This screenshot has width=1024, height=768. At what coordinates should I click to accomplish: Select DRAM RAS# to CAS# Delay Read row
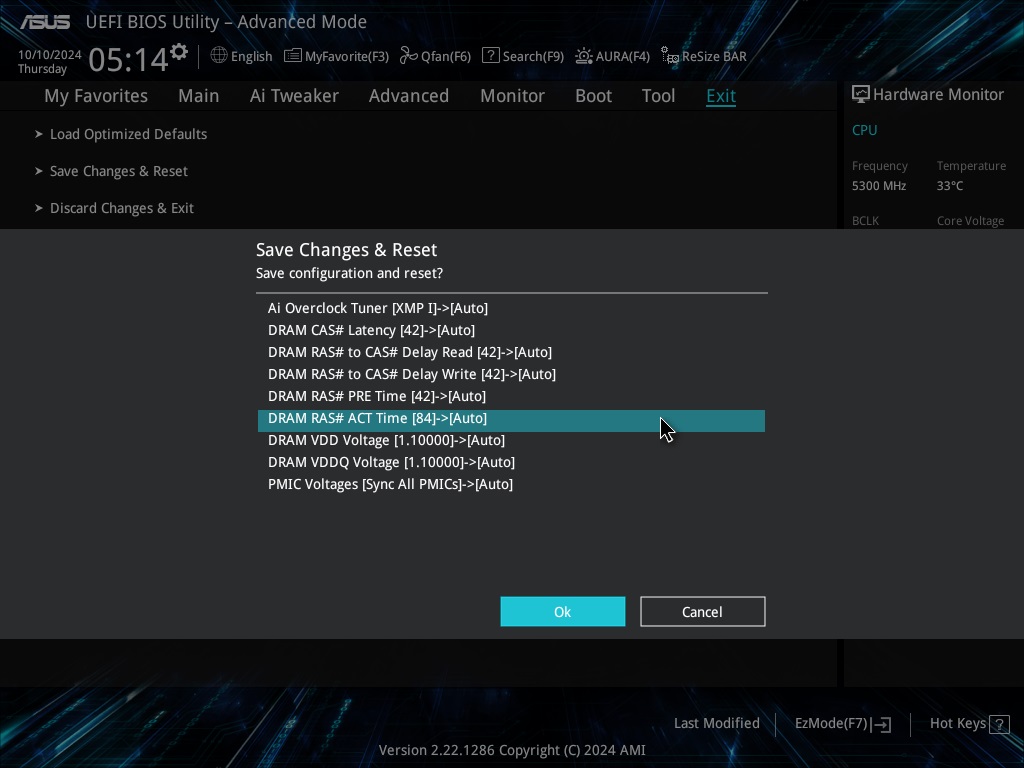coord(511,353)
